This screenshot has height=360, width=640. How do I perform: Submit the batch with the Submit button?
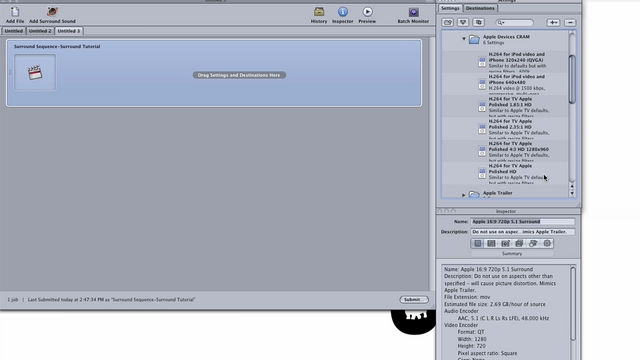tap(414, 300)
